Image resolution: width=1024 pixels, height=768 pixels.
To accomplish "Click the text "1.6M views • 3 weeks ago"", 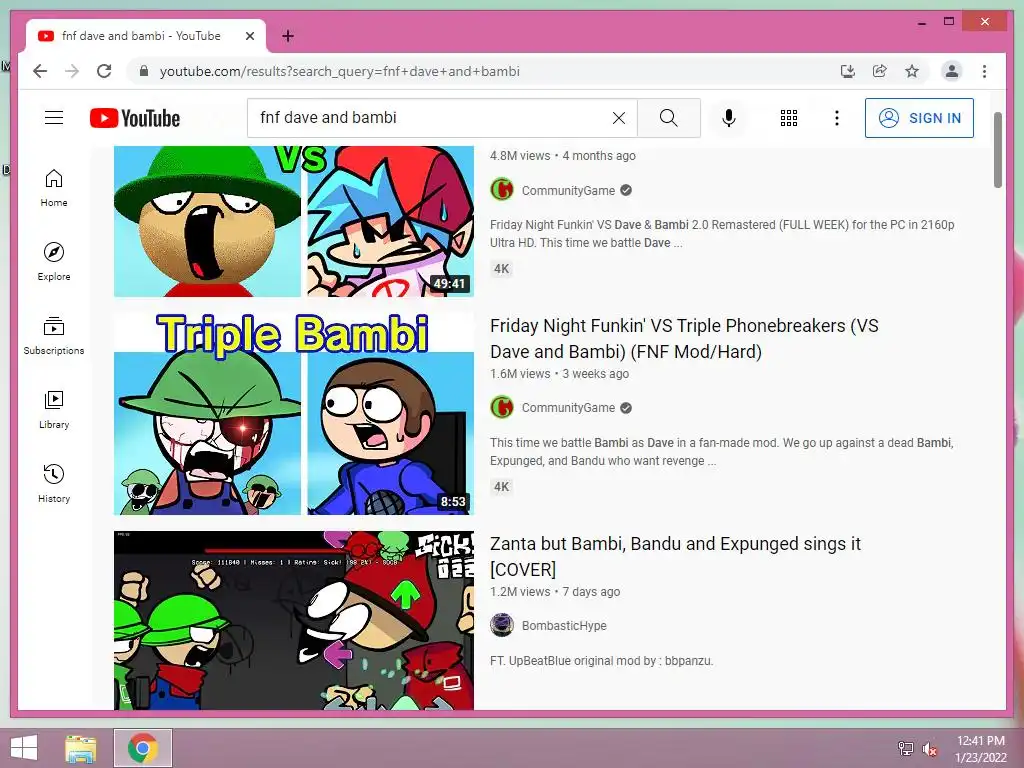I will (x=559, y=374).
